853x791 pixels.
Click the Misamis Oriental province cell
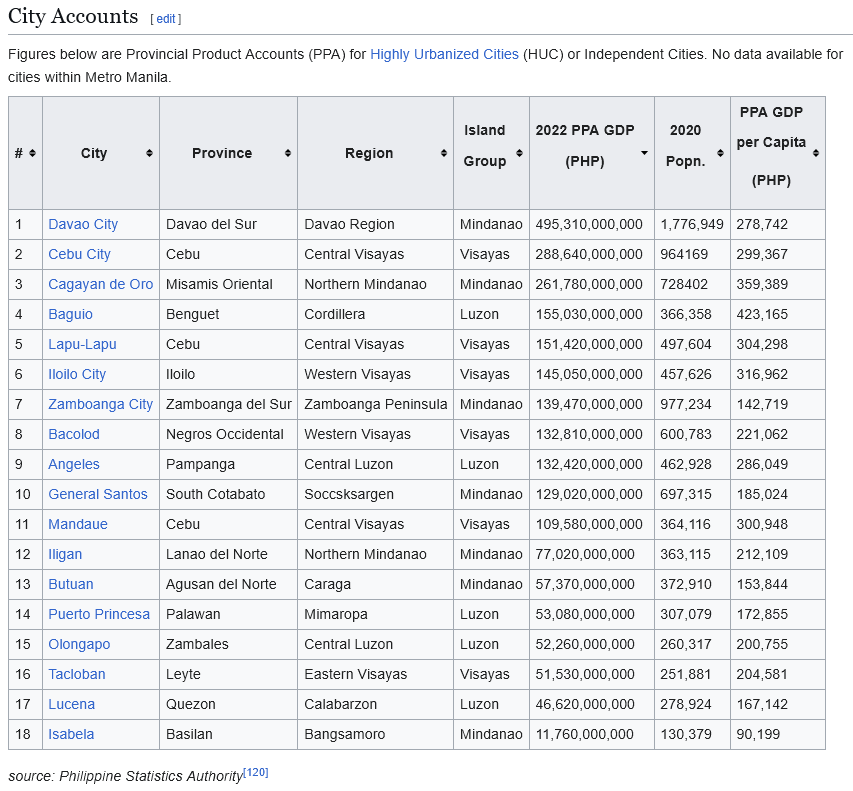click(x=228, y=284)
